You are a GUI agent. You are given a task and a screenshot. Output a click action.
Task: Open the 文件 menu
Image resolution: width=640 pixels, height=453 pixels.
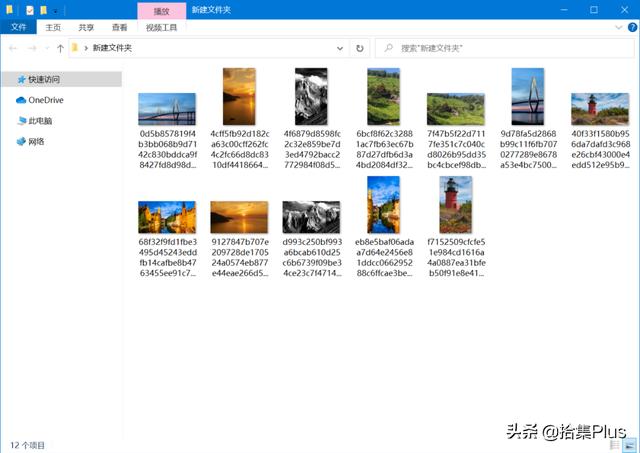pos(18,28)
